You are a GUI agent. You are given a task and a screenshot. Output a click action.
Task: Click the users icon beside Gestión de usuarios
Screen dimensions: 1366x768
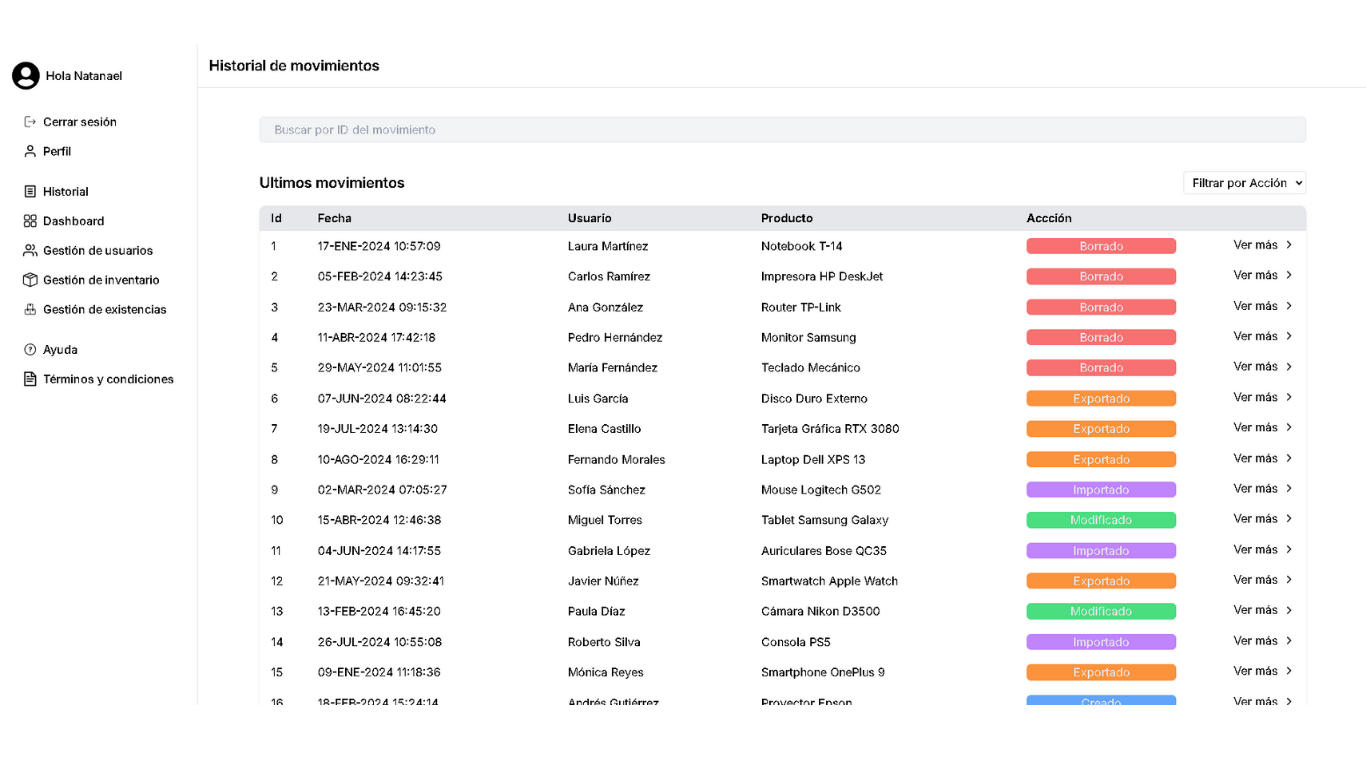(x=30, y=250)
